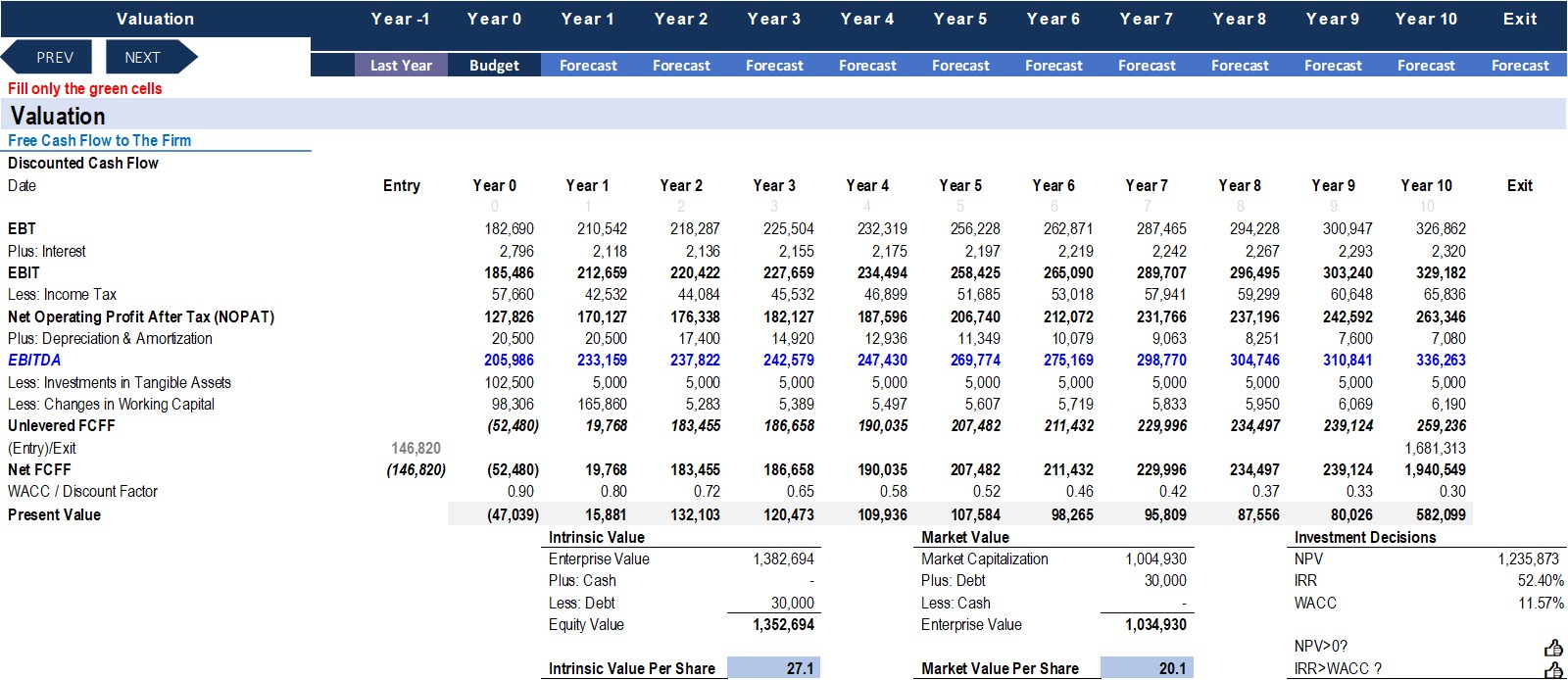Click the PREV arrow button

tap(47, 57)
